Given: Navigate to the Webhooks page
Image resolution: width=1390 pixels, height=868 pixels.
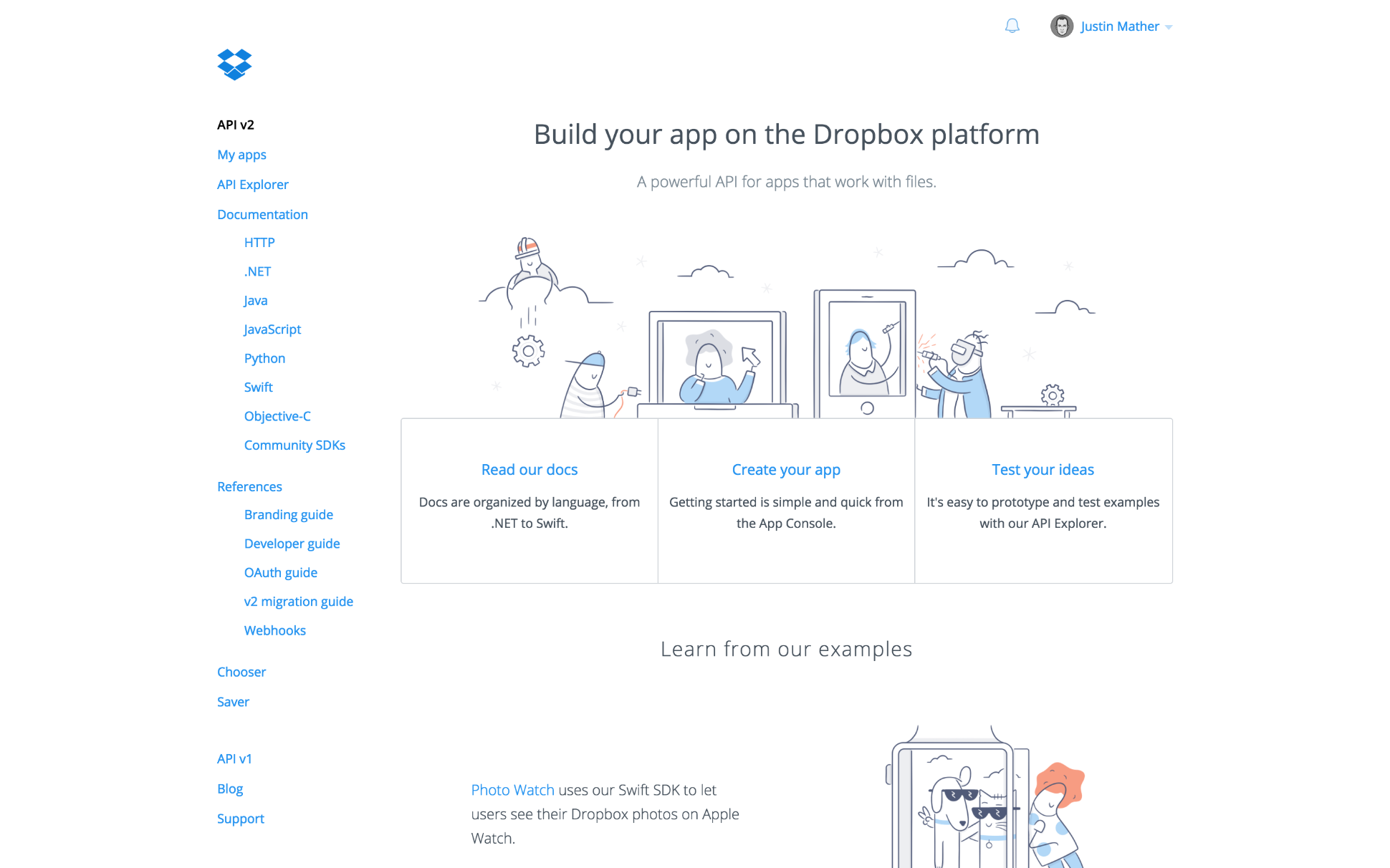Looking at the screenshot, I should [x=275, y=630].
